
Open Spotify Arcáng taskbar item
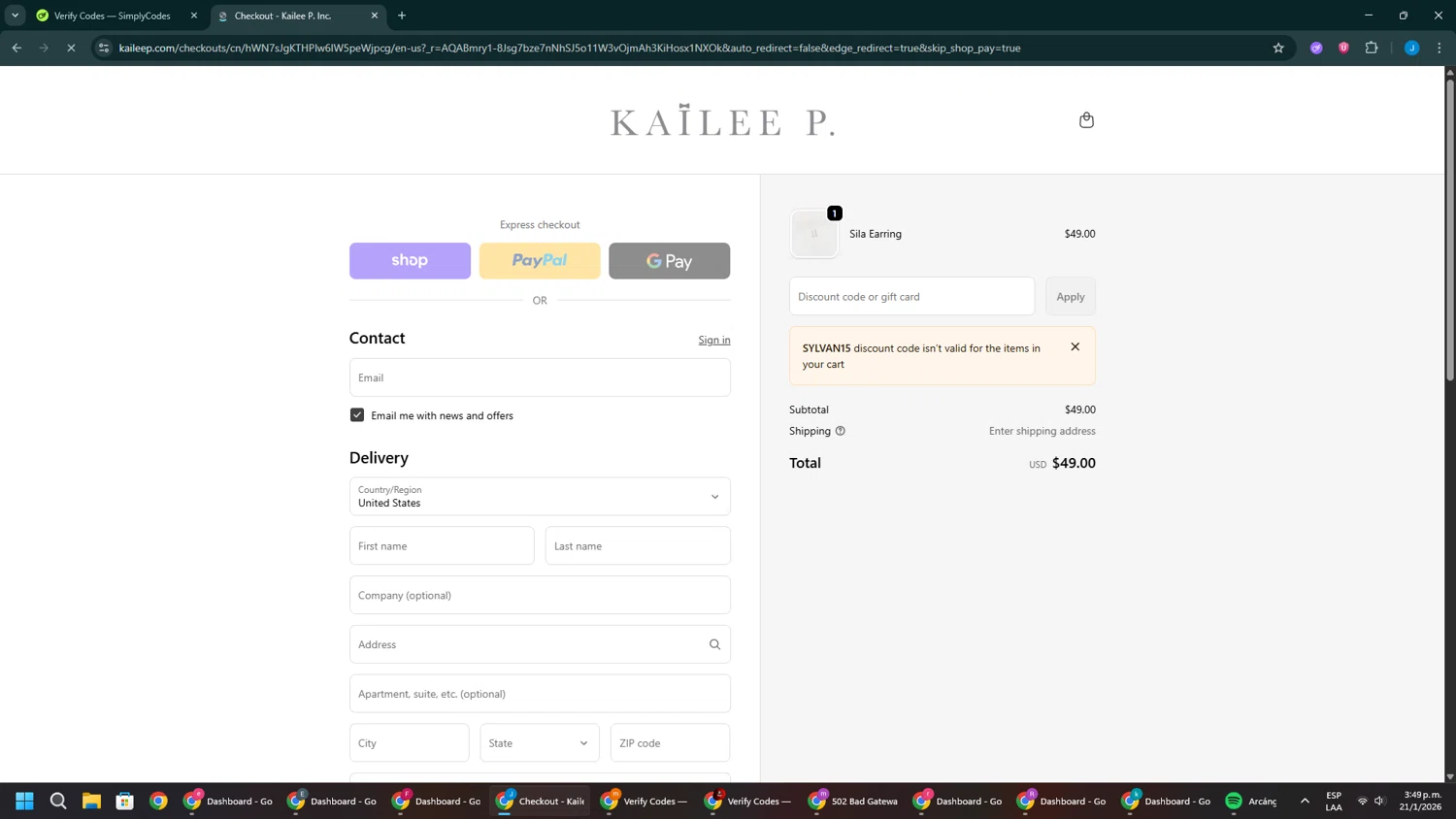(x=1253, y=801)
